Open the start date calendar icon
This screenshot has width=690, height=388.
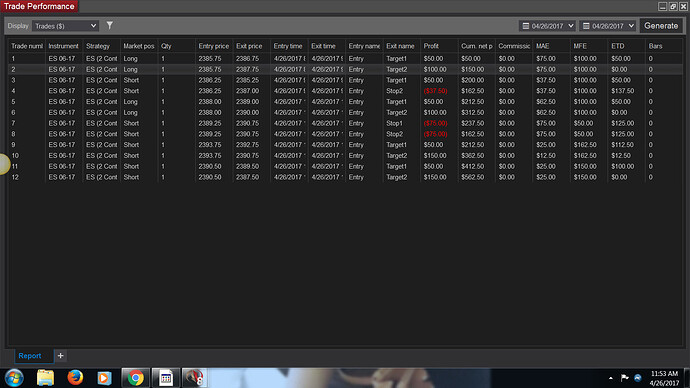click(525, 26)
